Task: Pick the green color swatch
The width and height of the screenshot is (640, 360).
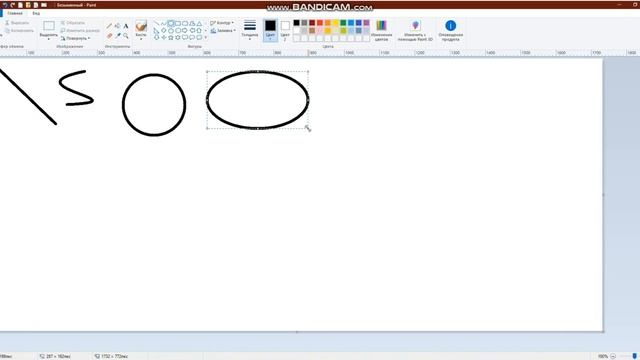Action: click(343, 23)
